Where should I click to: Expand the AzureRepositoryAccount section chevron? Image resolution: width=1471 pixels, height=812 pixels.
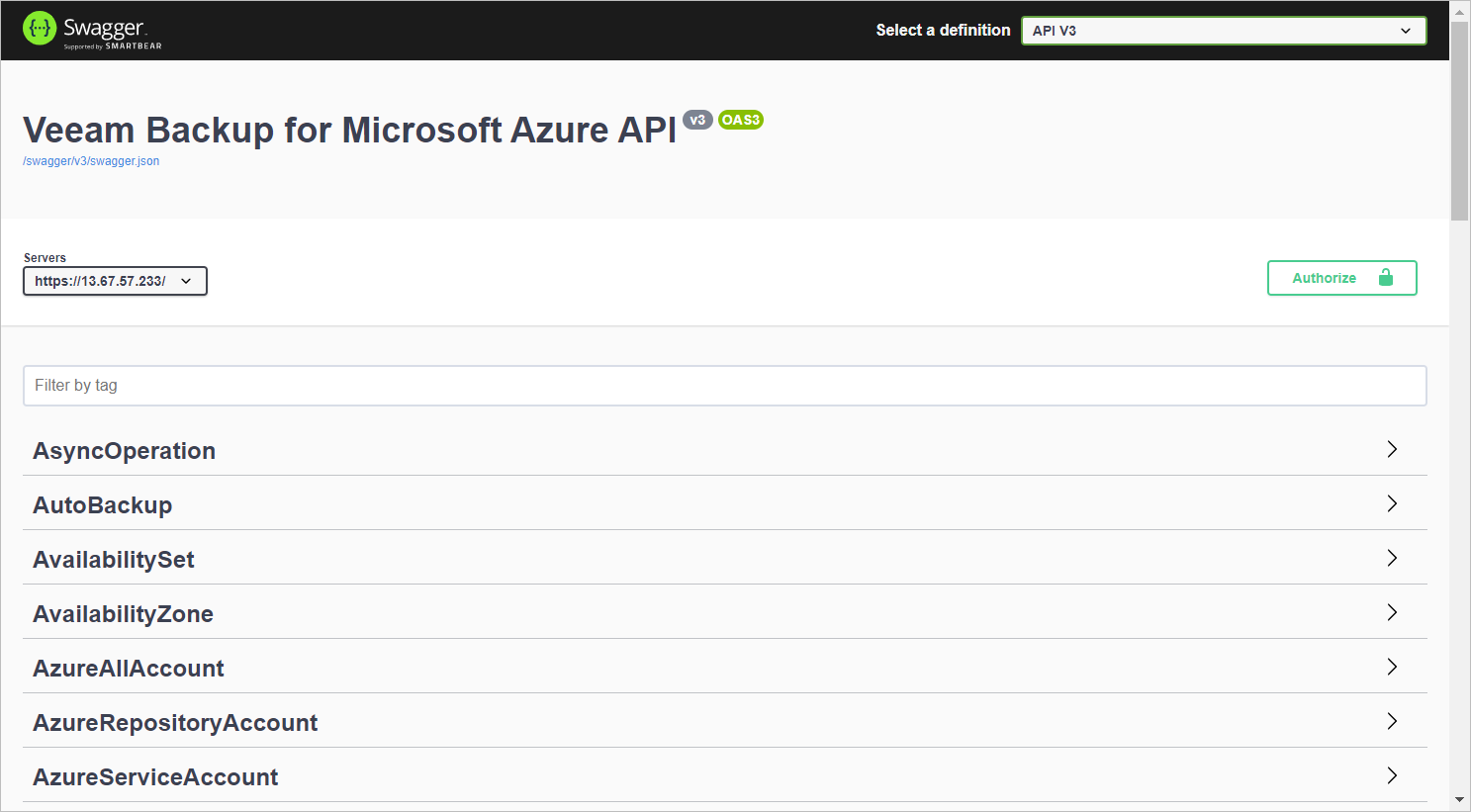pyautogui.click(x=1392, y=721)
